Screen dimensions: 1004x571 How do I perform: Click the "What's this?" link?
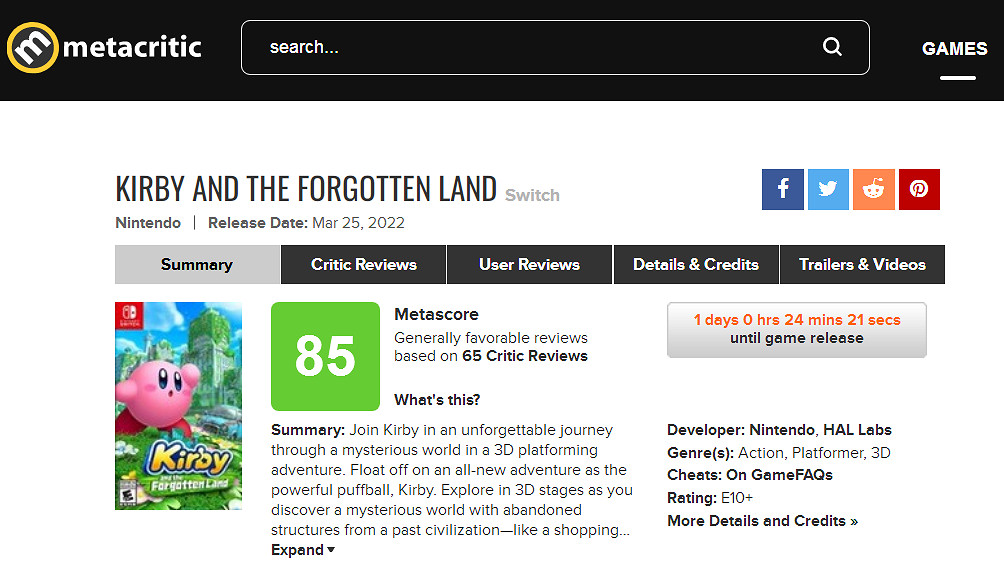click(x=437, y=400)
